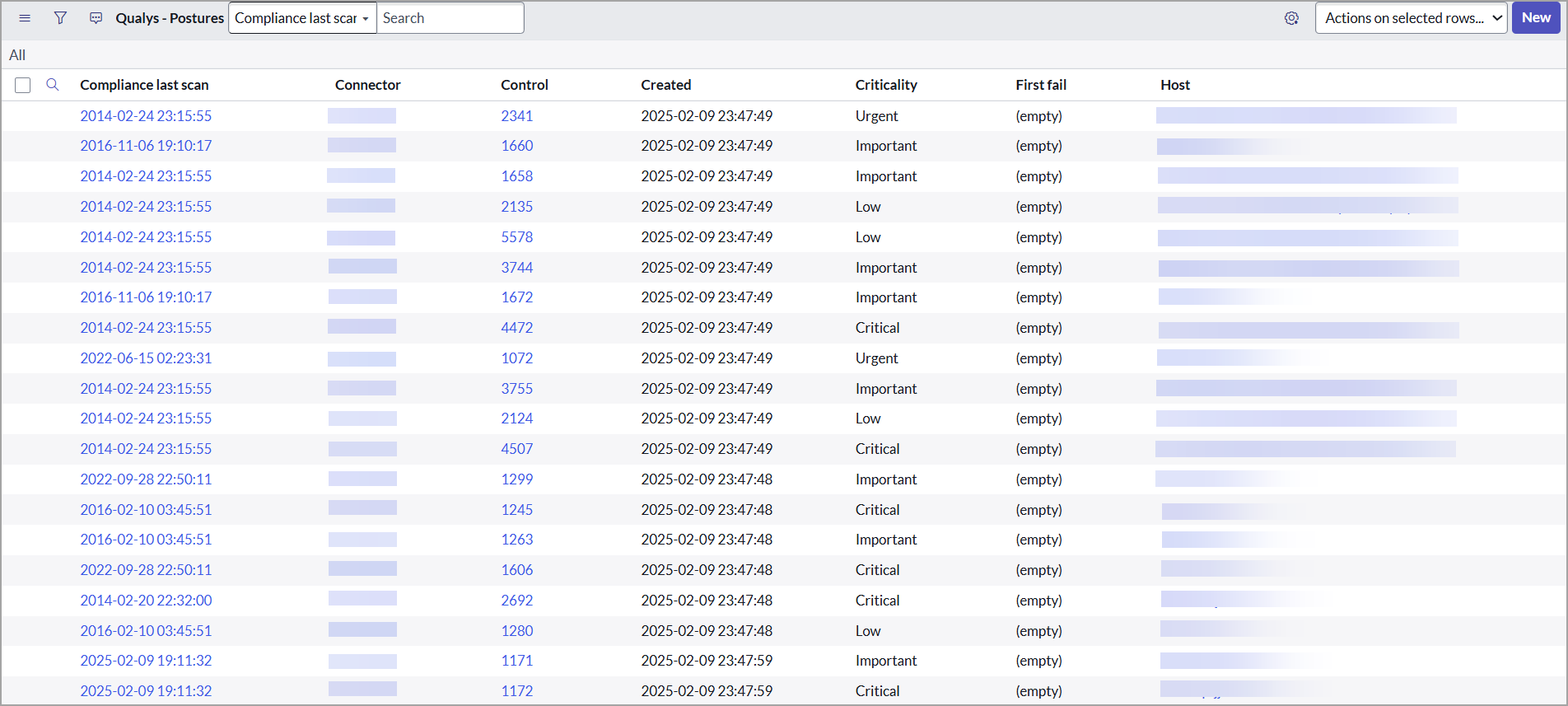Screen dimensions: 1568x706
Task: Sort by Connector column header
Action: click(367, 85)
